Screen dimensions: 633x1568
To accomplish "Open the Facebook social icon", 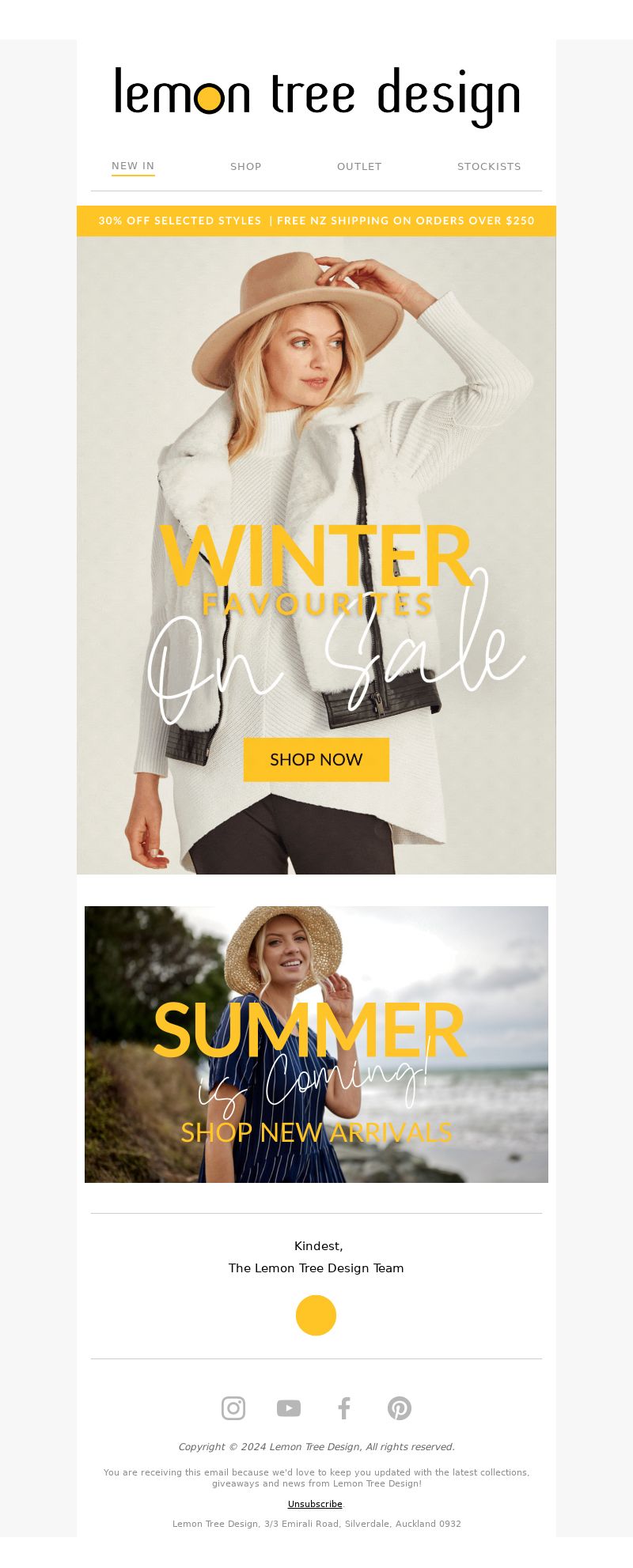I will (344, 1408).
